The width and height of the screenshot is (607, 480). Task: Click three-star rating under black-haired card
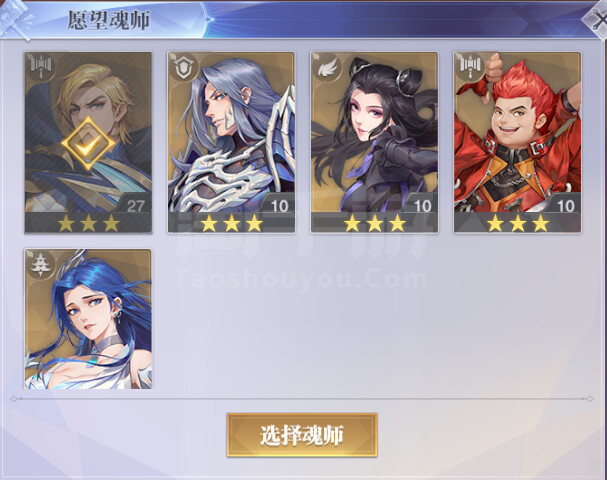[x=374, y=223]
